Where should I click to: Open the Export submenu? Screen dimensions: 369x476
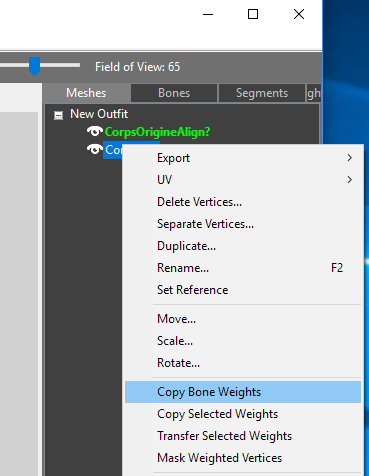tap(243, 158)
